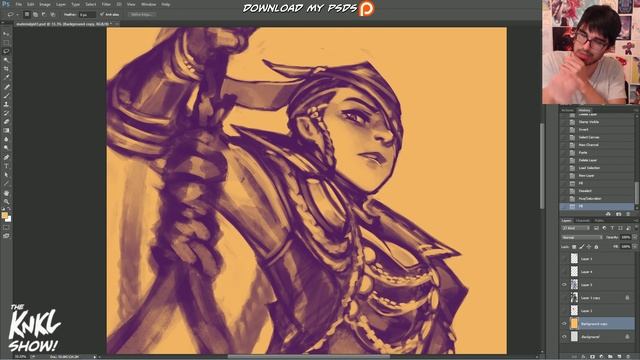Hide the Background layer eye
Screen dimensions: 640x360
[x=564, y=337]
